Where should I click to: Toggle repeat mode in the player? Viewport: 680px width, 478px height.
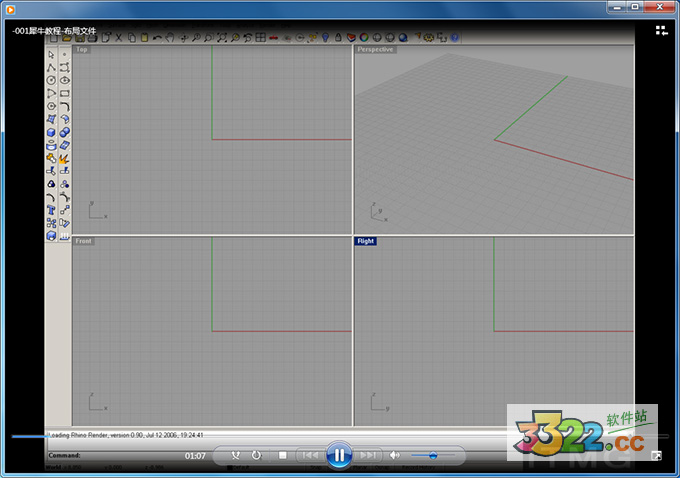click(x=256, y=455)
